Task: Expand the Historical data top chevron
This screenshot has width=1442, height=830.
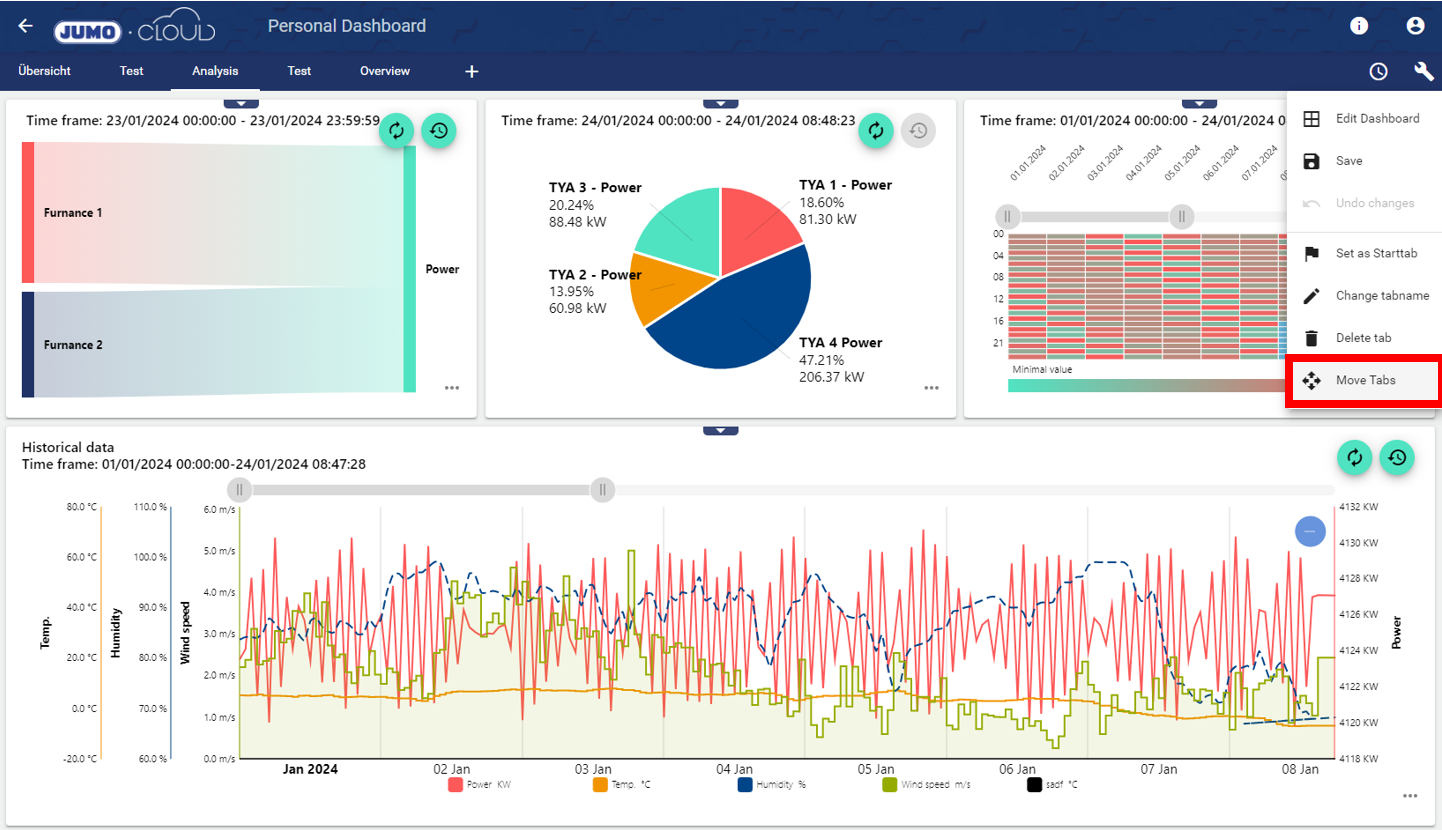Action: pyautogui.click(x=720, y=431)
